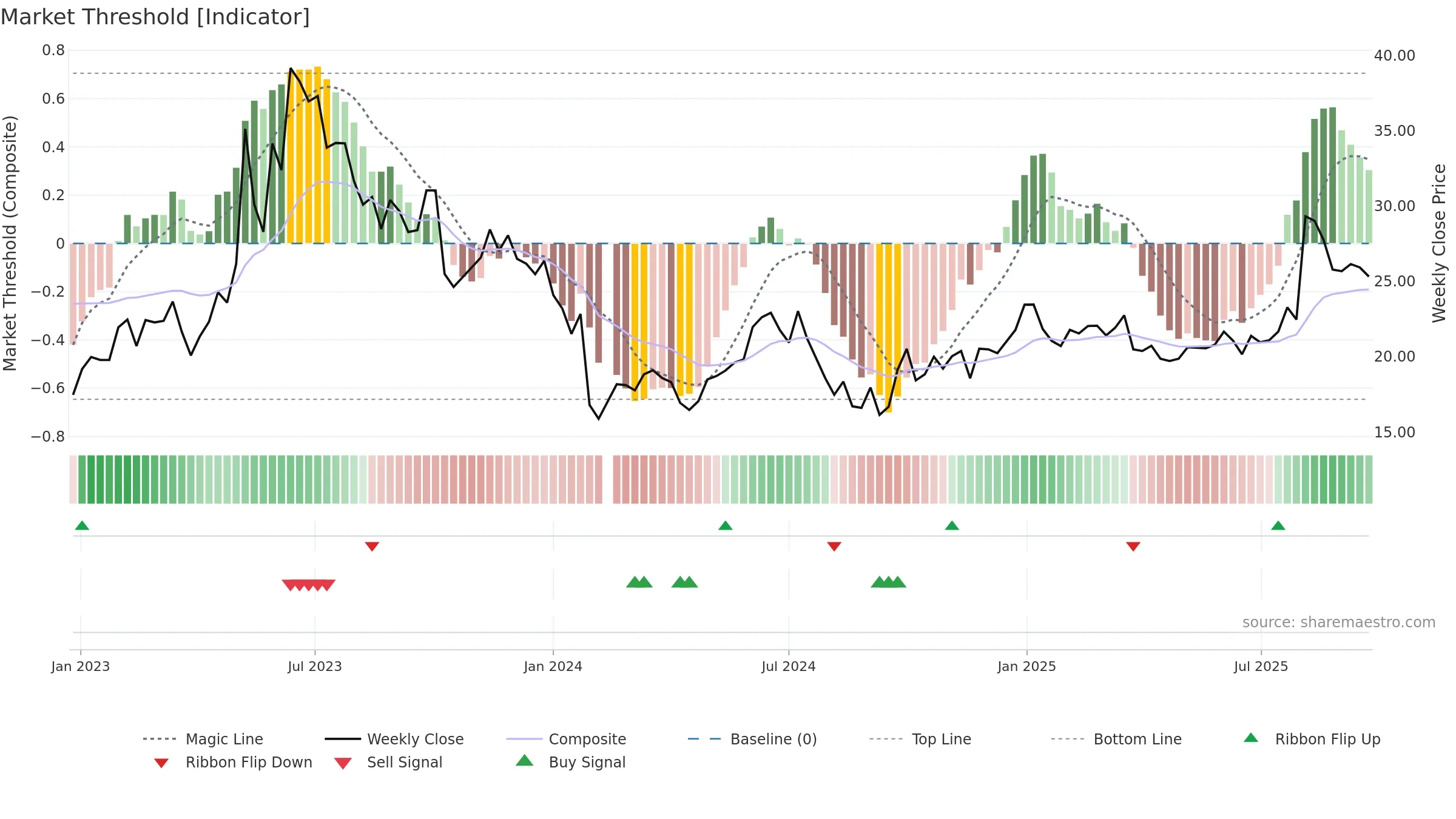Screen dimensions: 1456x819
Task: Click the 0.4 composite axis label
Action: (53, 147)
